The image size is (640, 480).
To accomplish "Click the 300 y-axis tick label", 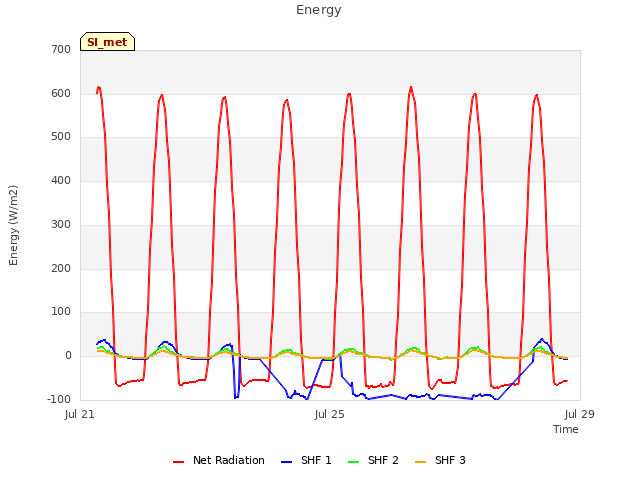I will (61, 224).
